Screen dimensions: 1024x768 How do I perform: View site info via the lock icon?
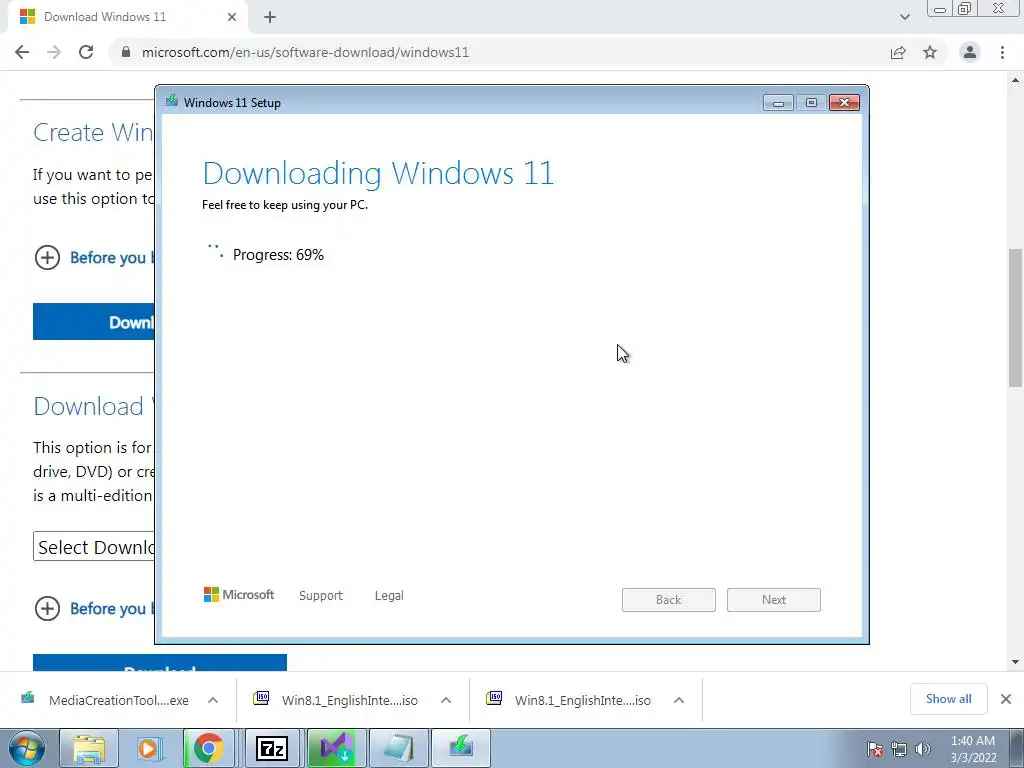(126, 52)
